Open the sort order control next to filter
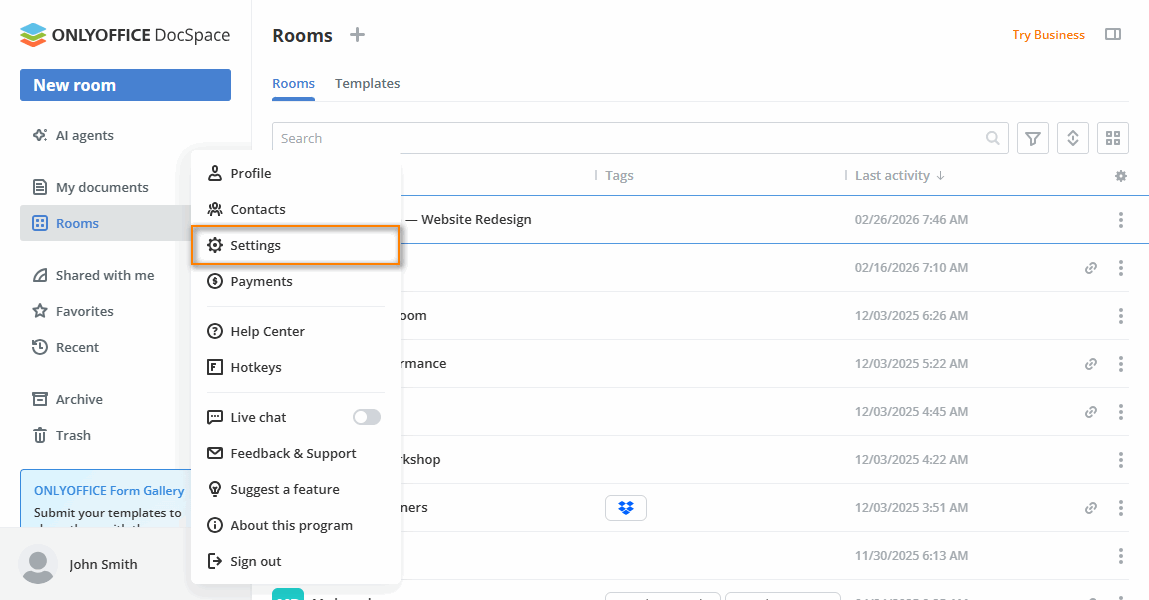The width and height of the screenshot is (1149, 600). (1072, 137)
